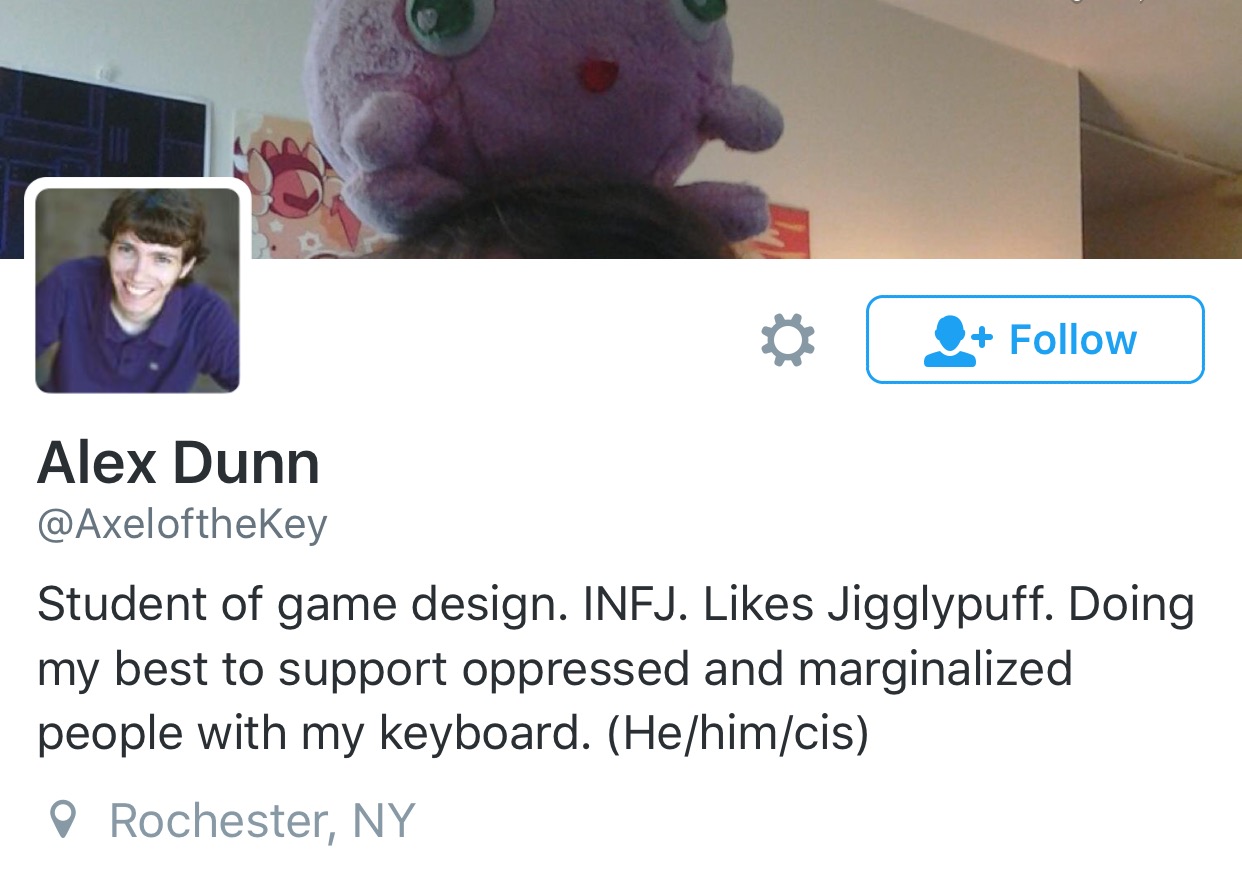
Task: Follow Alex Dunn
Action: [x=1035, y=339]
